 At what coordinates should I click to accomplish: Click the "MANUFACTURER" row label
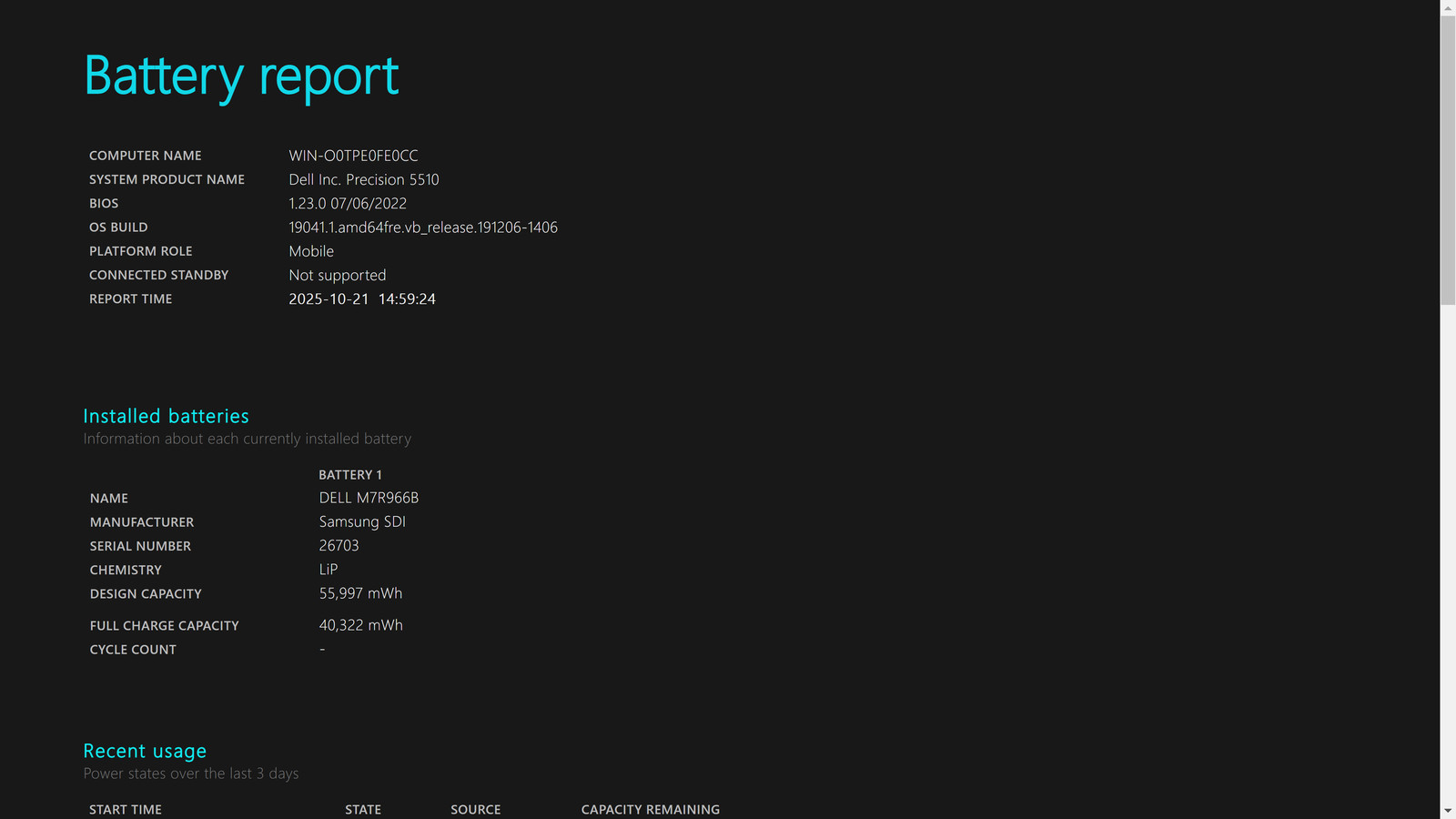click(x=142, y=522)
